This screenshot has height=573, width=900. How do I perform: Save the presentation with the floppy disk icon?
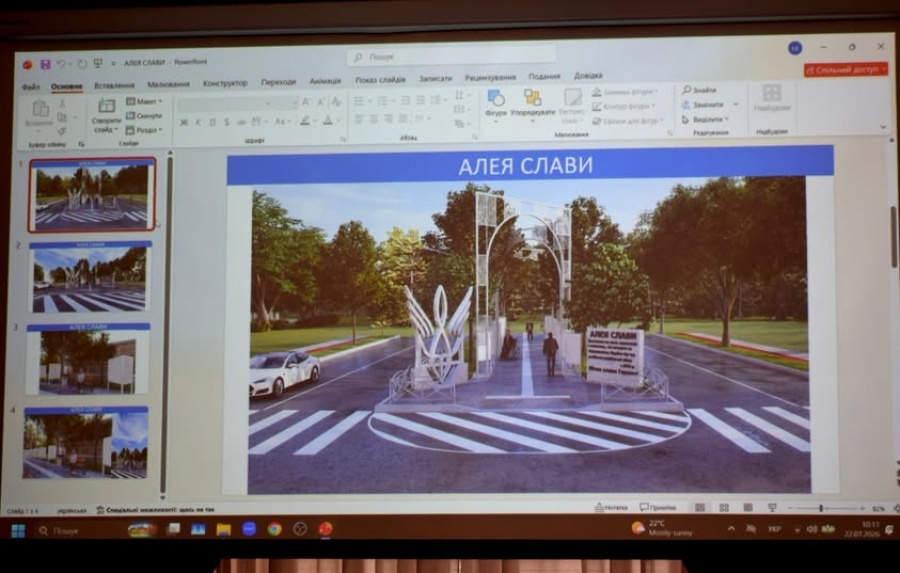(45, 64)
